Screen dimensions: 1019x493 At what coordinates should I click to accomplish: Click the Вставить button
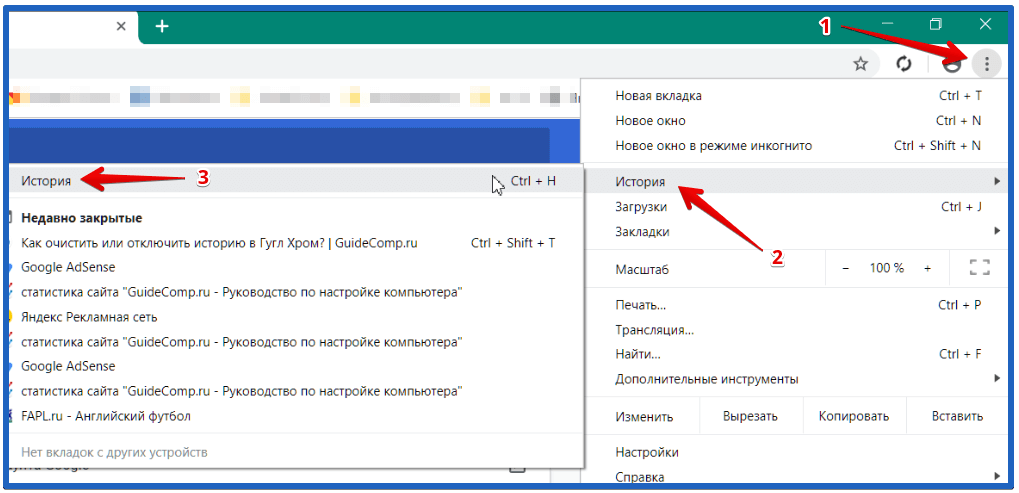click(957, 416)
